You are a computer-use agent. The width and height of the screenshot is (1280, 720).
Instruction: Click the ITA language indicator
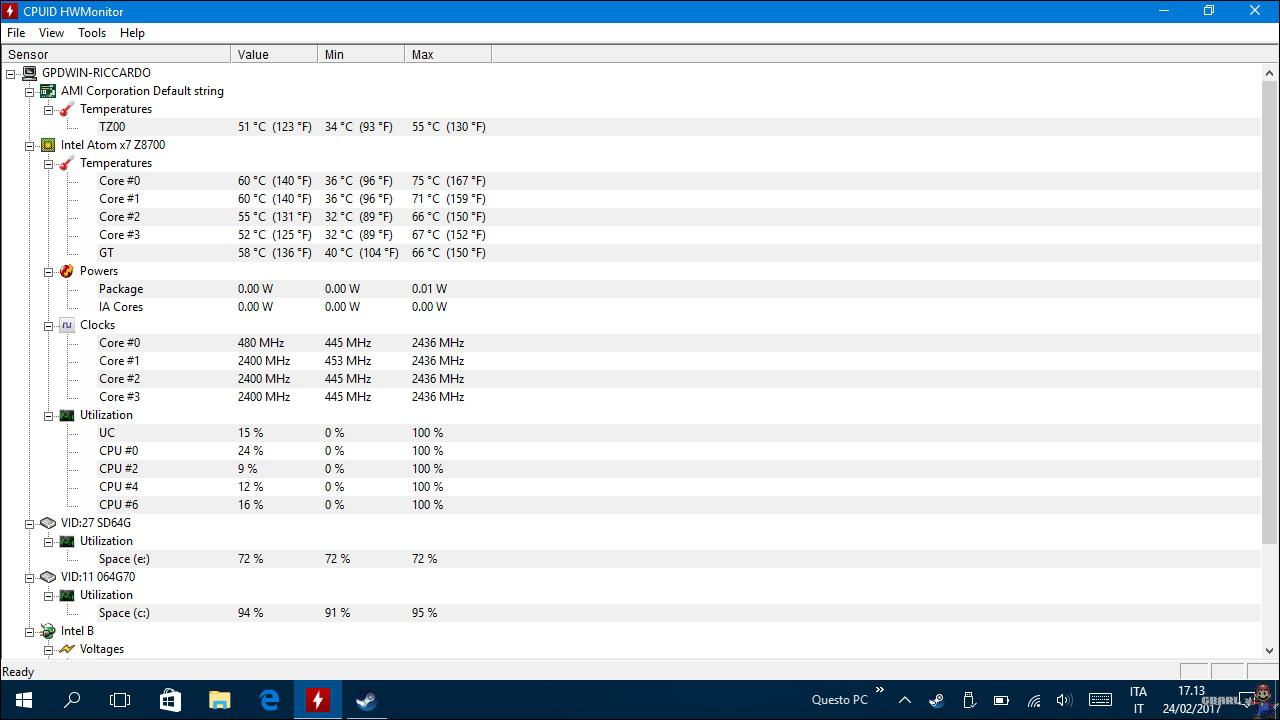pos(1138,692)
